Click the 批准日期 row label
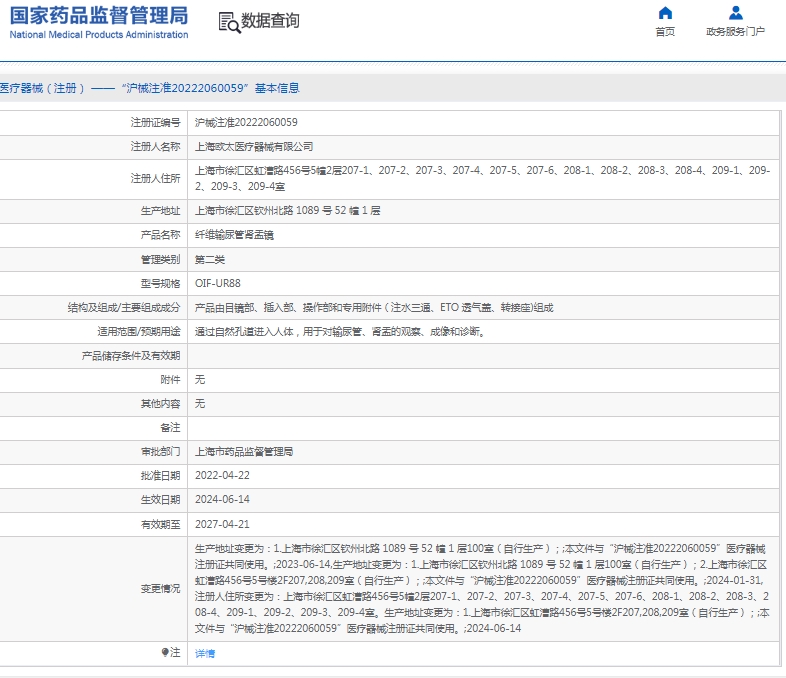The width and height of the screenshot is (786, 678). pos(160,476)
